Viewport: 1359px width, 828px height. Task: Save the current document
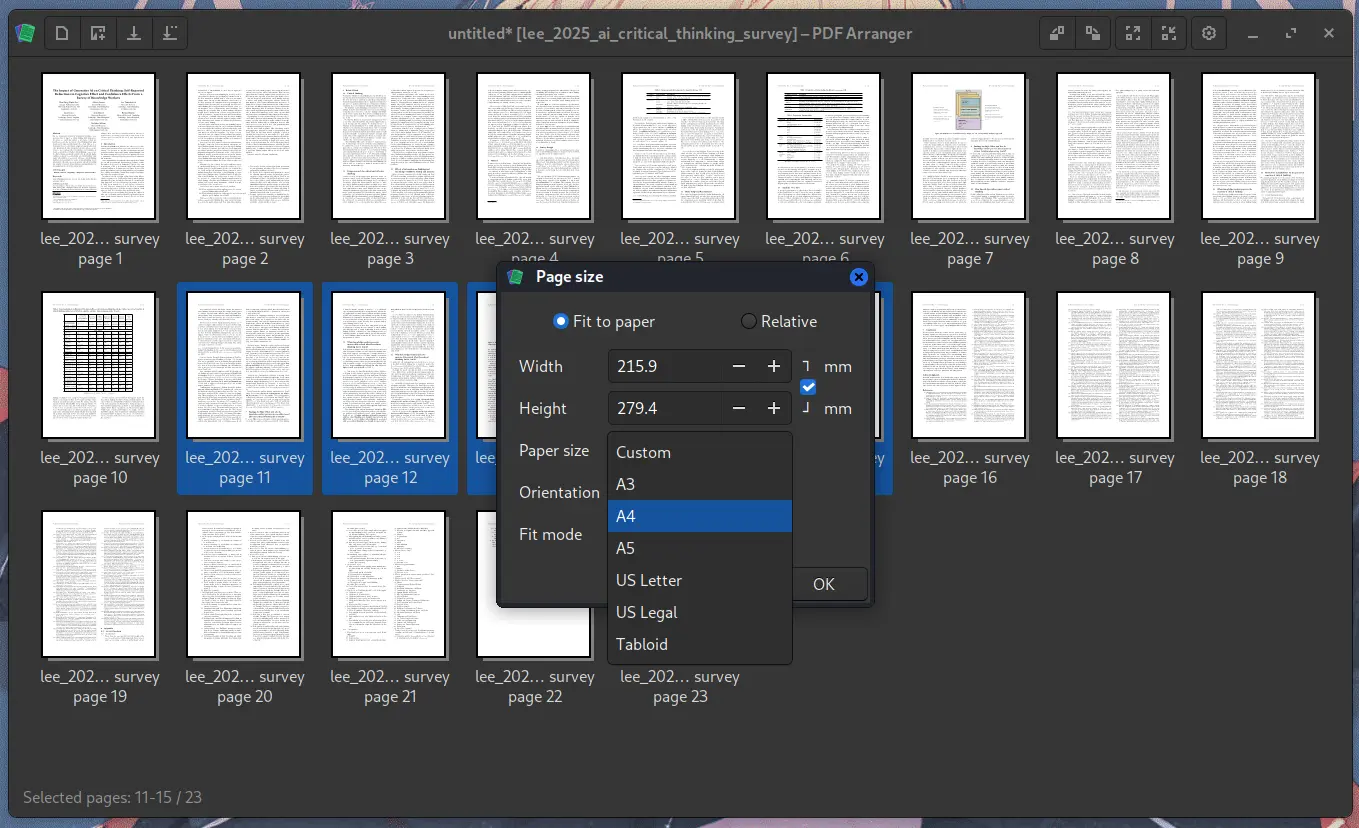point(134,33)
